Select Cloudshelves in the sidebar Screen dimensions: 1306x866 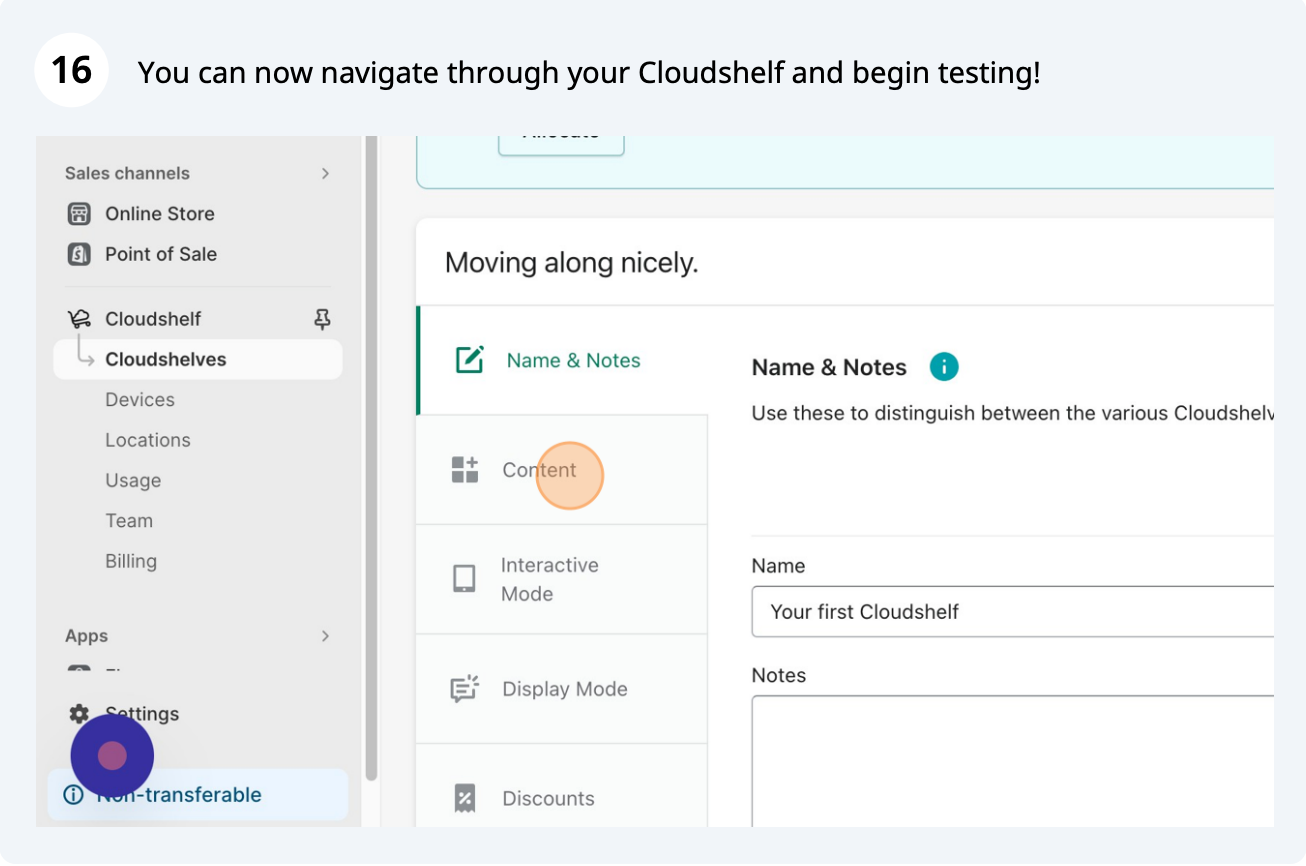pyautogui.click(x=198, y=360)
